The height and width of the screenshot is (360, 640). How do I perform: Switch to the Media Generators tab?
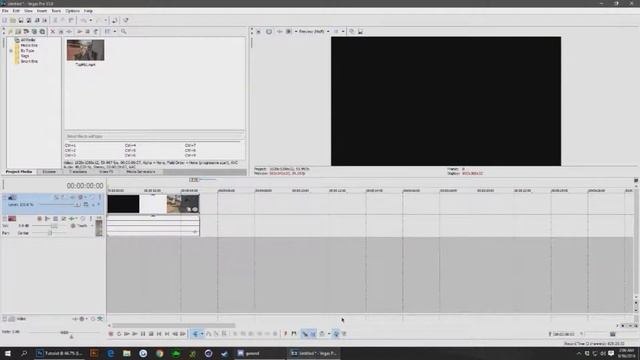tap(140, 172)
